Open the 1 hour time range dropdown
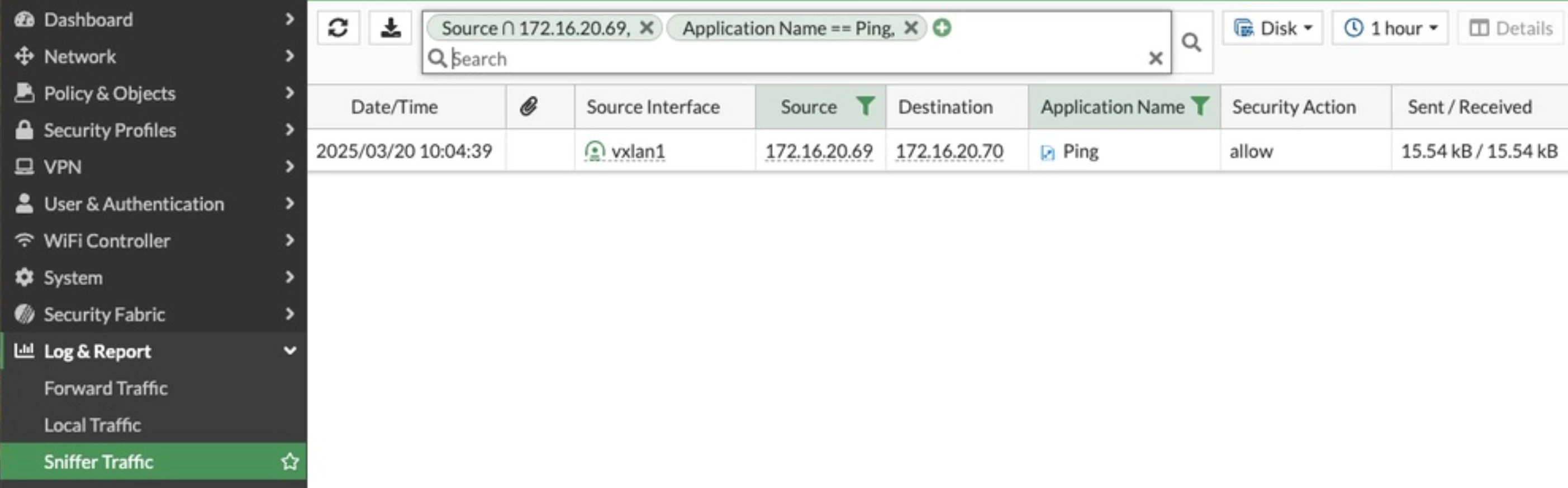 click(x=1390, y=28)
